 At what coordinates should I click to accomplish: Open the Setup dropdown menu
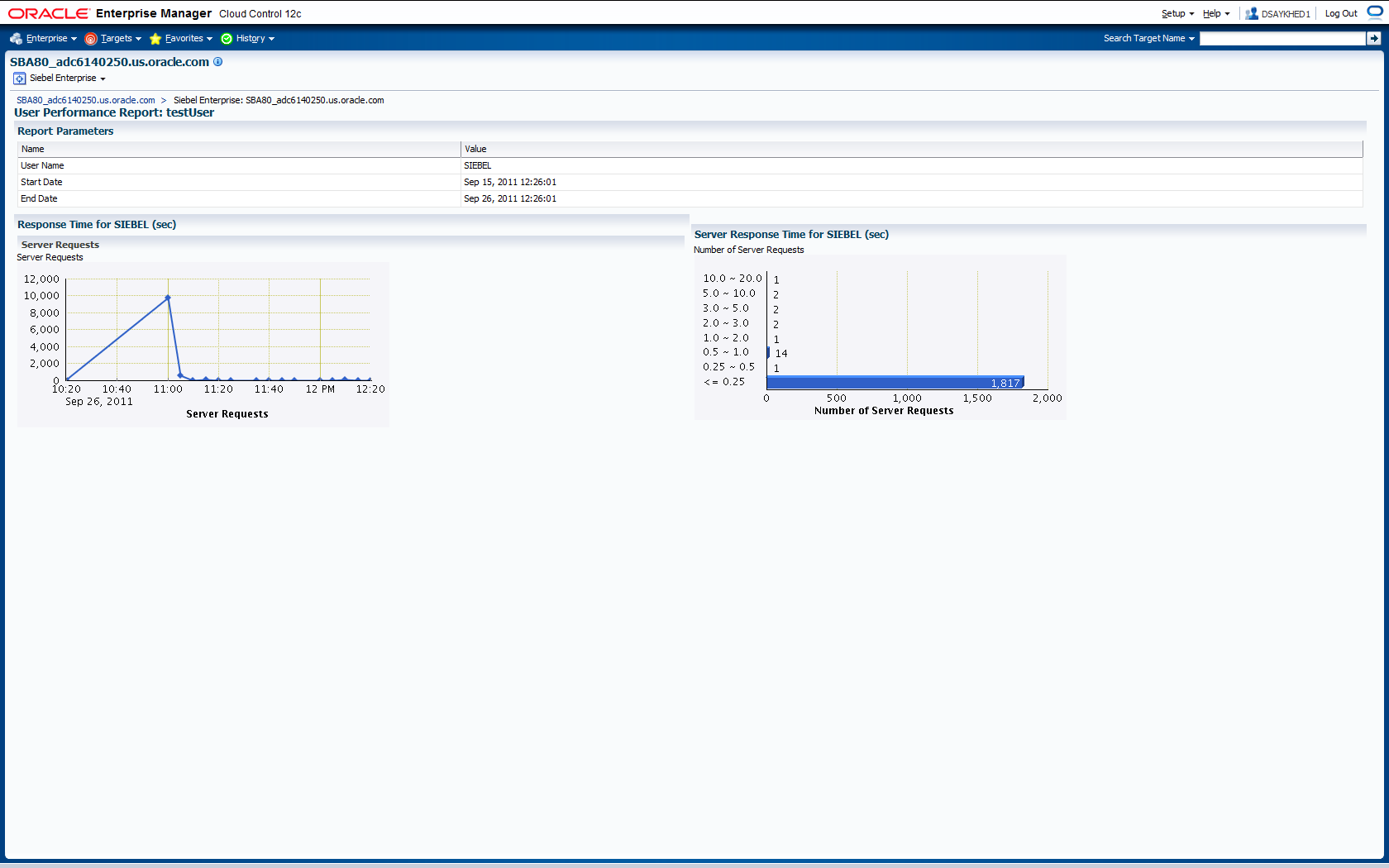(x=1177, y=14)
